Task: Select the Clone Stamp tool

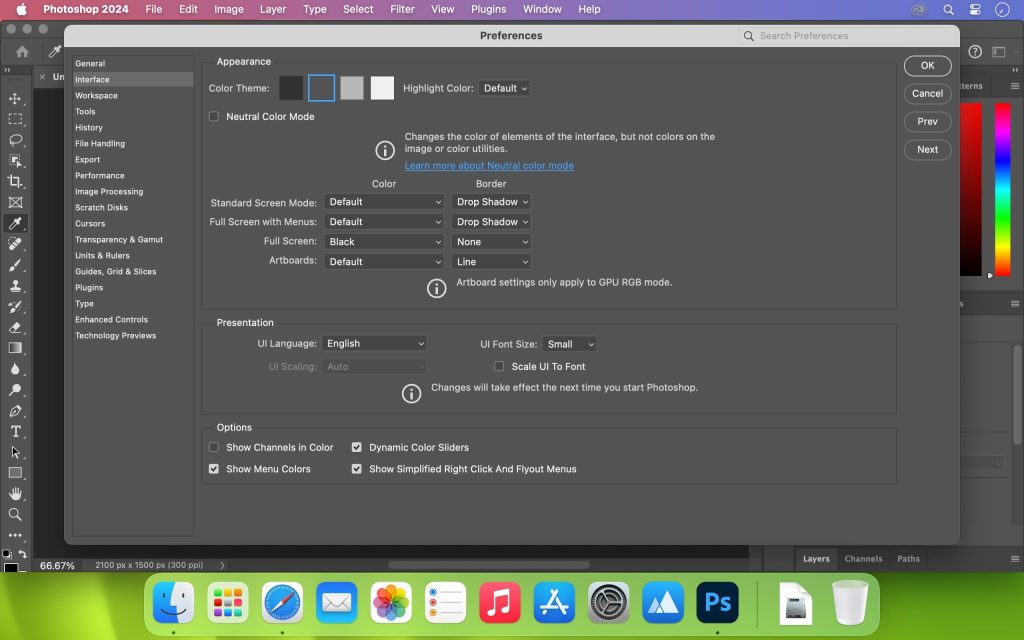Action: point(15,287)
